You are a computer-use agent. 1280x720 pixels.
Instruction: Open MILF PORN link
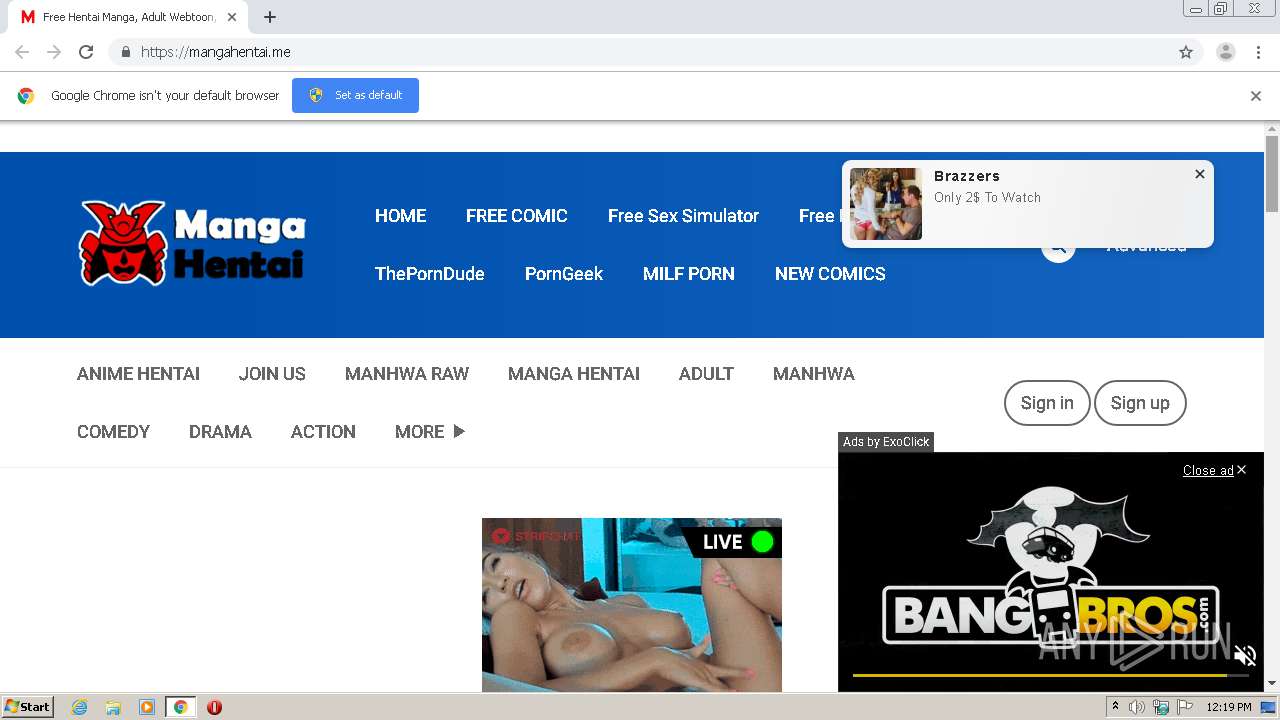tap(689, 274)
